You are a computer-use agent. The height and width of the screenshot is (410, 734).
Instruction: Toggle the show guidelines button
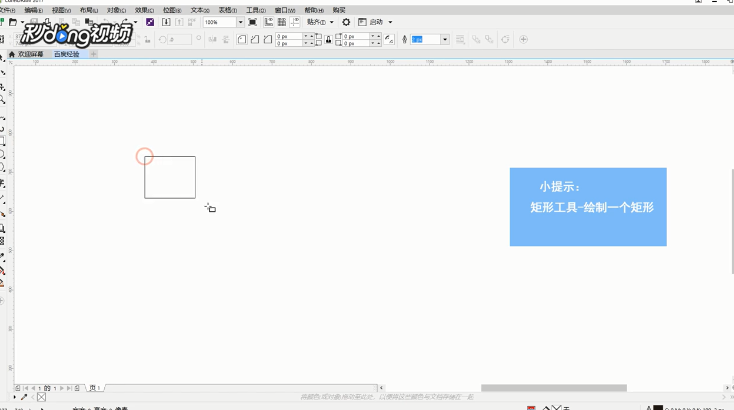pos(295,22)
